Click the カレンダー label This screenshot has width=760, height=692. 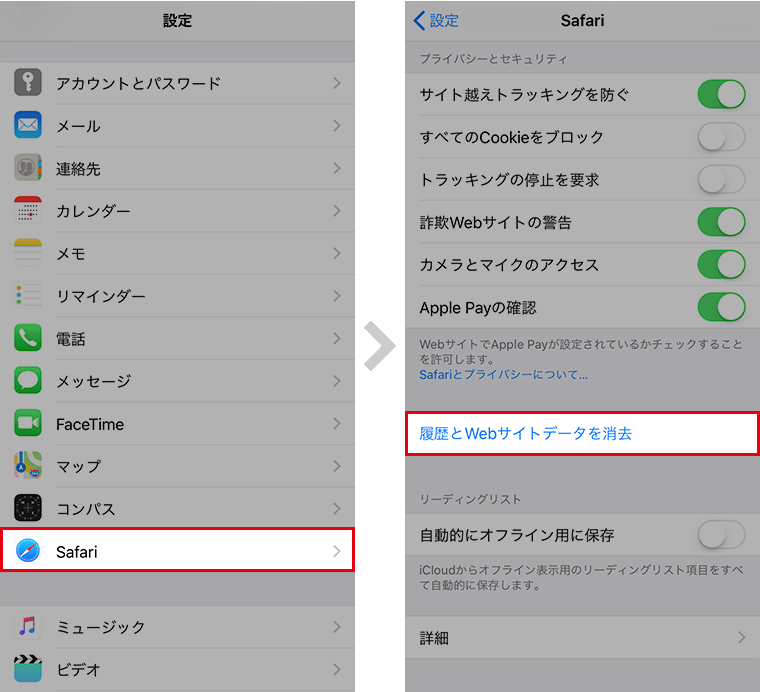point(93,211)
